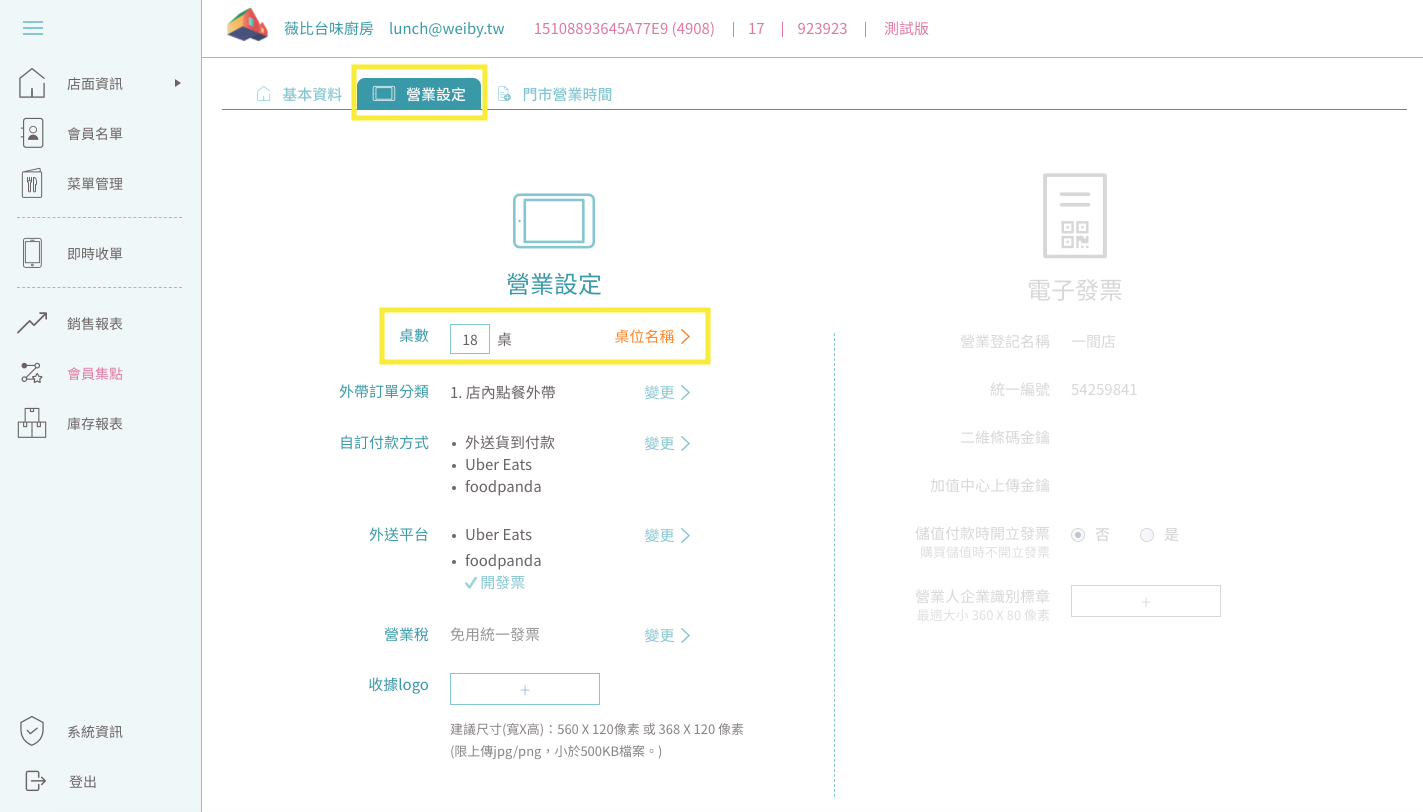
Task: Switch to 基本資料 tab
Action: click(x=300, y=95)
